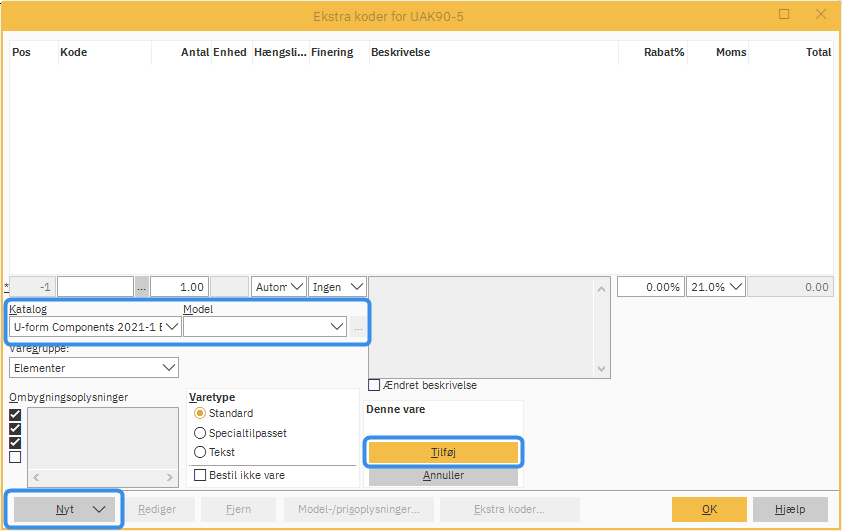Click the ellipsis button next to Model dropdown
The height and width of the screenshot is (531, 842).
coord(358,327)
